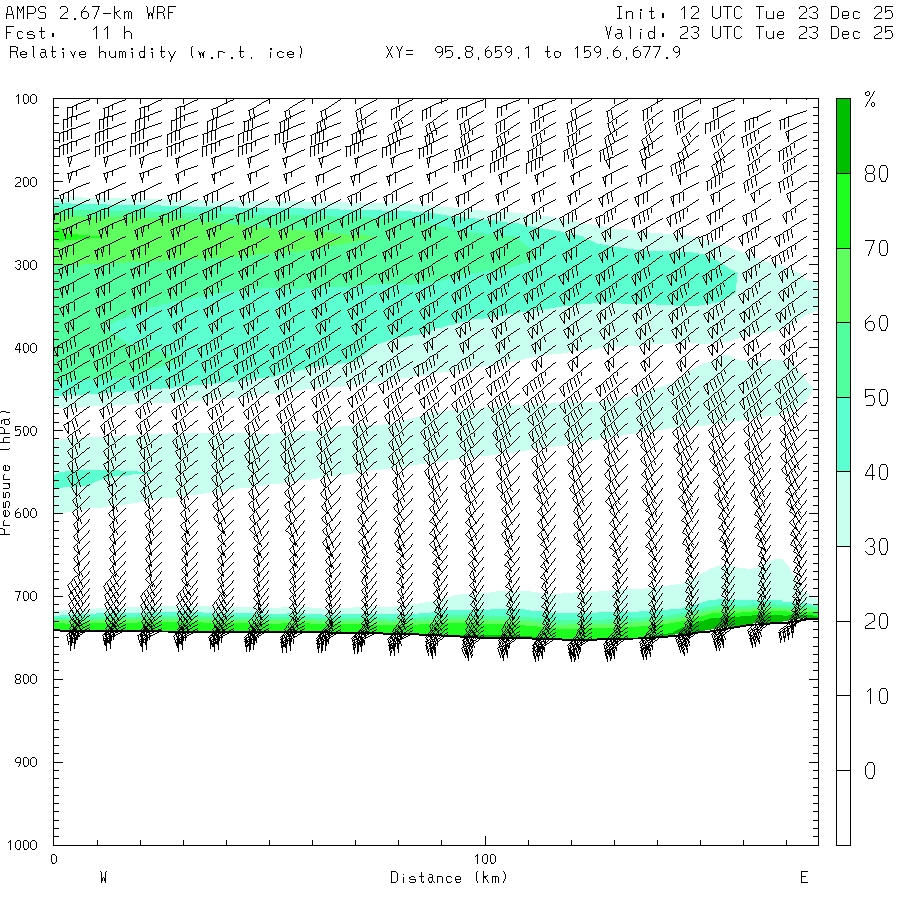Click the '100' distance axis tick label at bottom

[485, 859]
